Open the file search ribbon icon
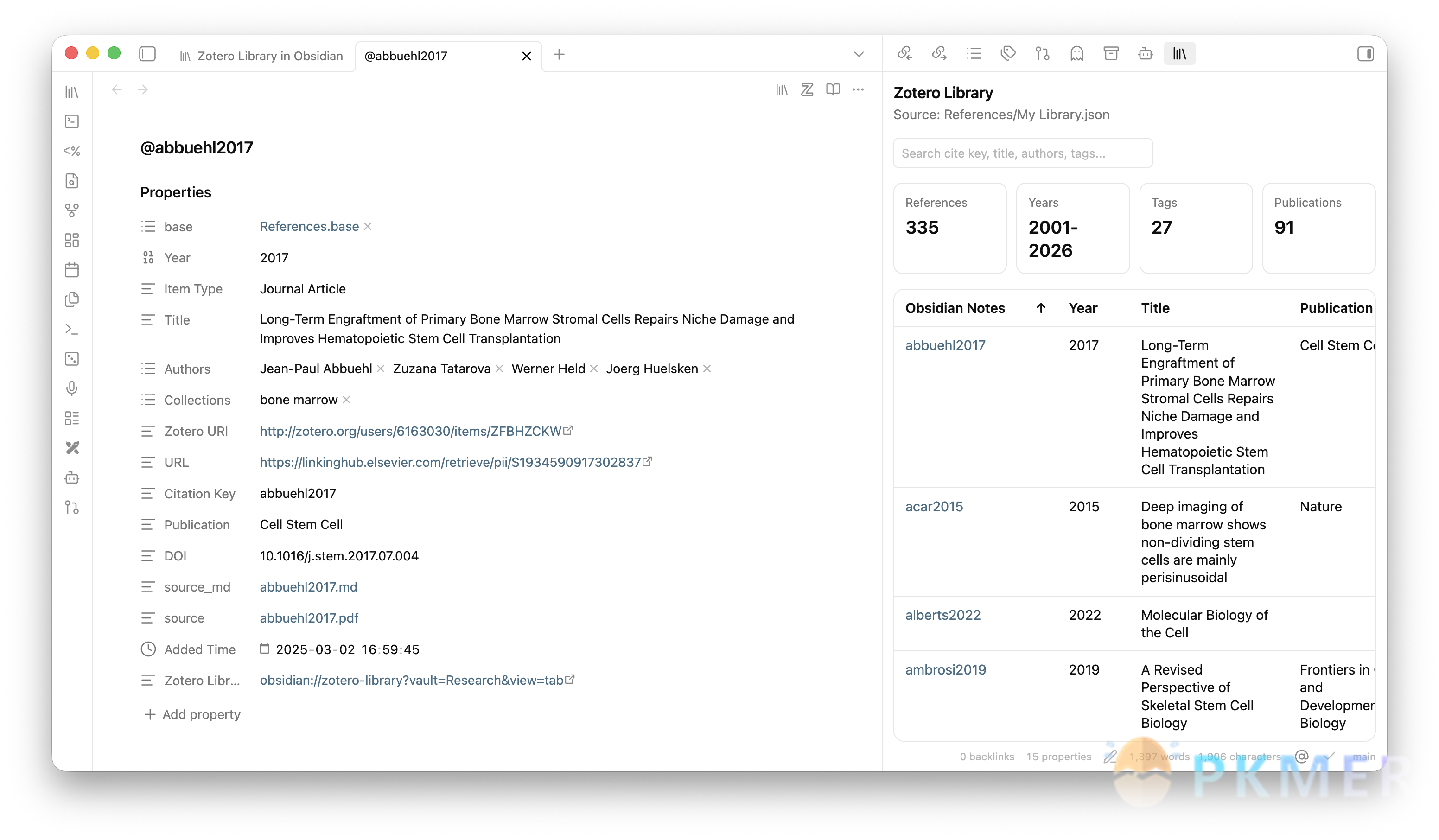Image resolution: width=1439 pixels, height=840 pixels. coord(72,181)
